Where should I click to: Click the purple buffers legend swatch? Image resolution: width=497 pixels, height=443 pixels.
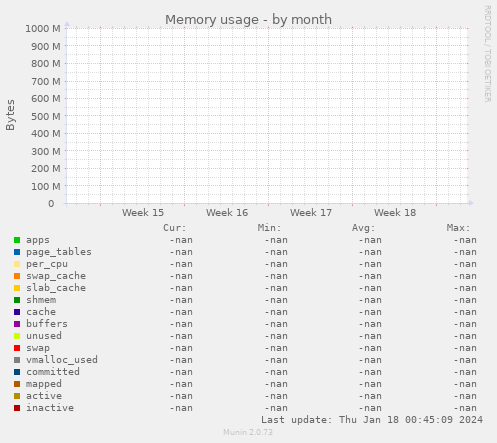coord(17,324)
